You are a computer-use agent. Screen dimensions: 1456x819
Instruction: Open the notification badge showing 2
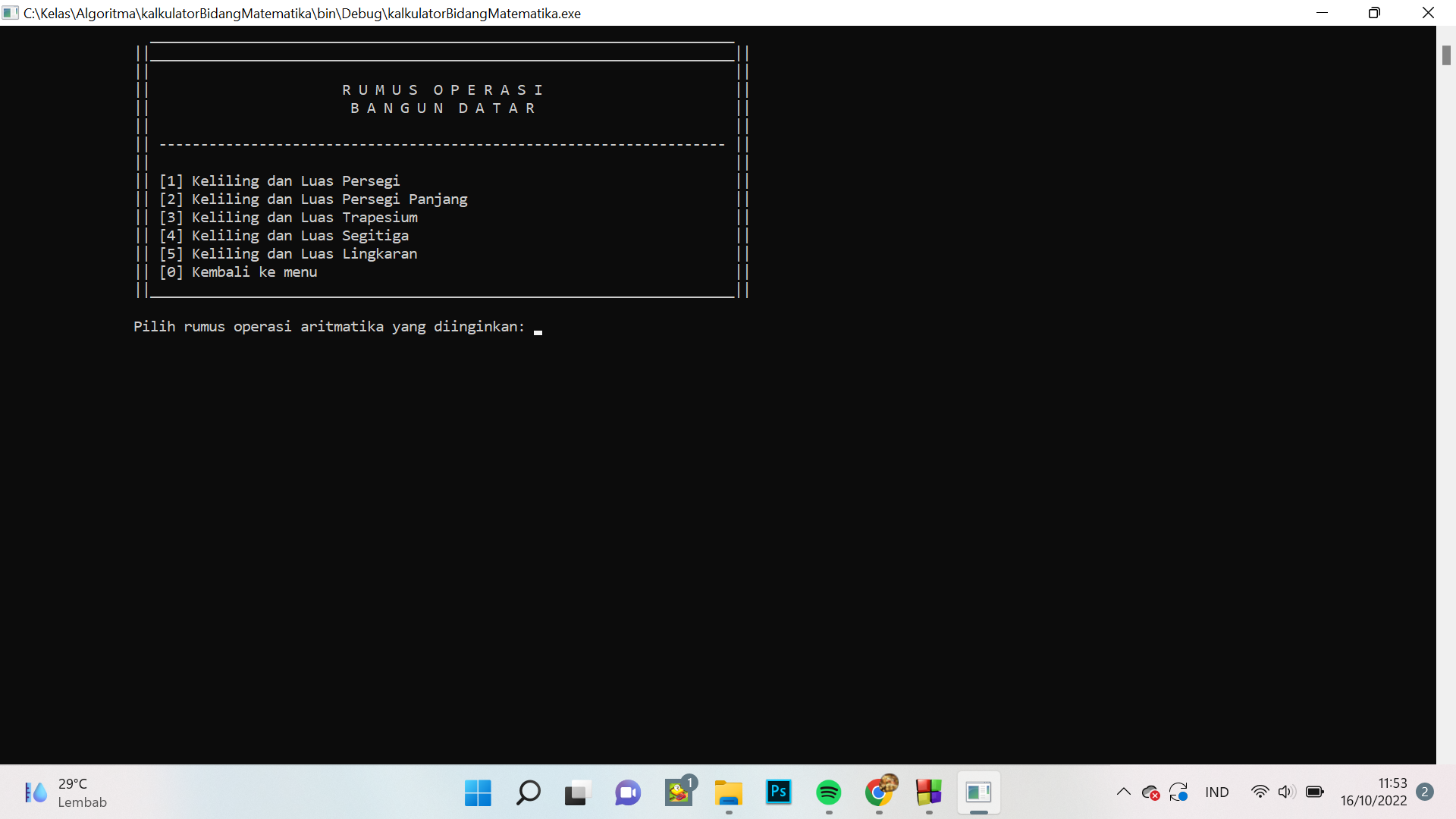[1425, 792]
